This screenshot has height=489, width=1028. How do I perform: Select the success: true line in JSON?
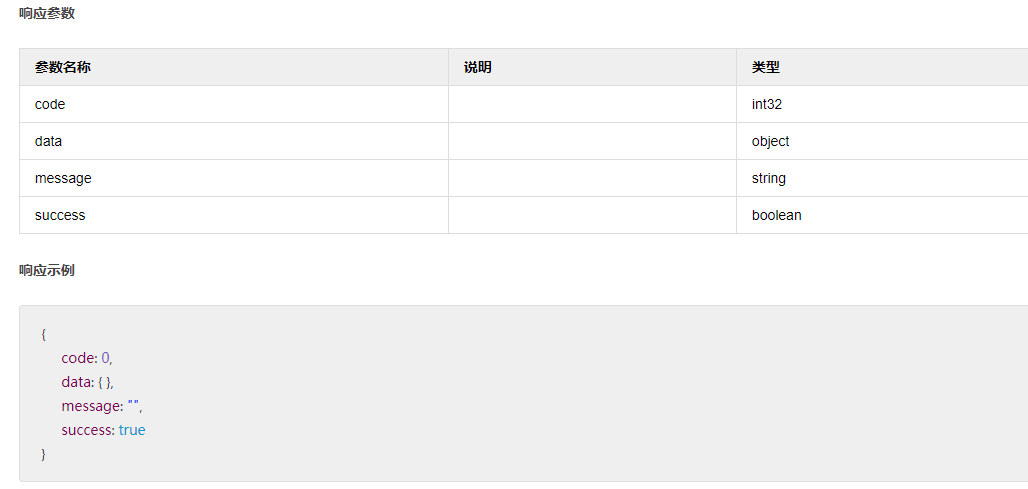[x=103, y=430]
